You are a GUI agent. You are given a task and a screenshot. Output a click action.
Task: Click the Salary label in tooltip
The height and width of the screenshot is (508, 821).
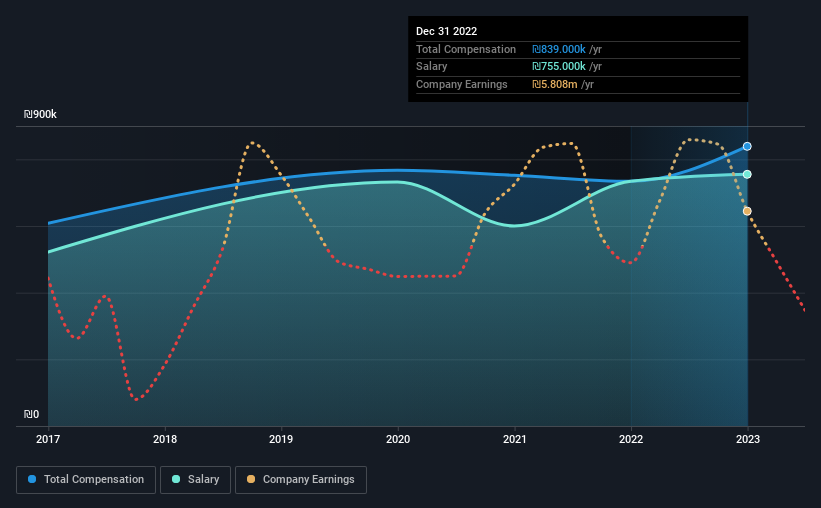[x=431, y=67]
